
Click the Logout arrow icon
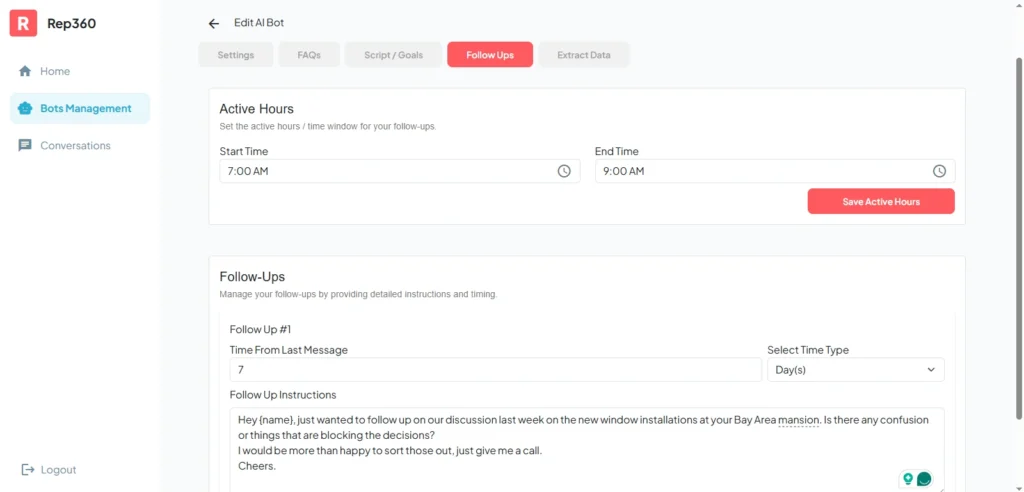(x=28, y=470)
